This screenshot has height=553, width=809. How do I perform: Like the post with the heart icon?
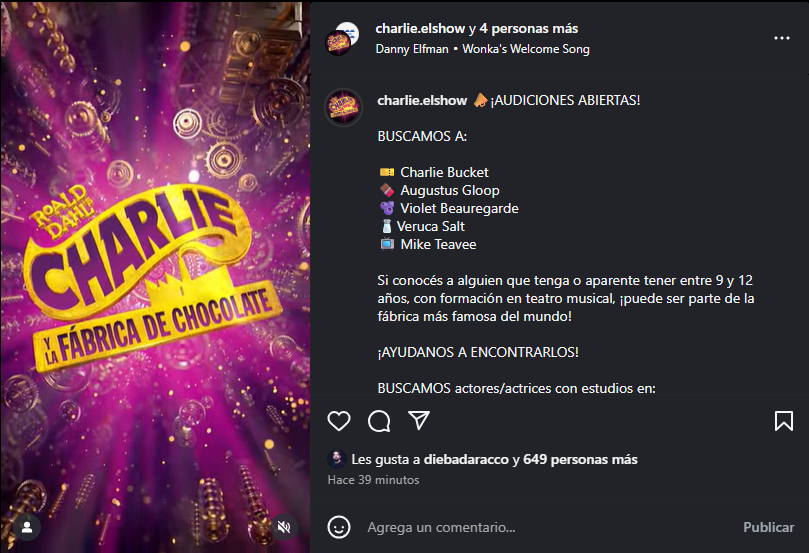tap(339, 421)
